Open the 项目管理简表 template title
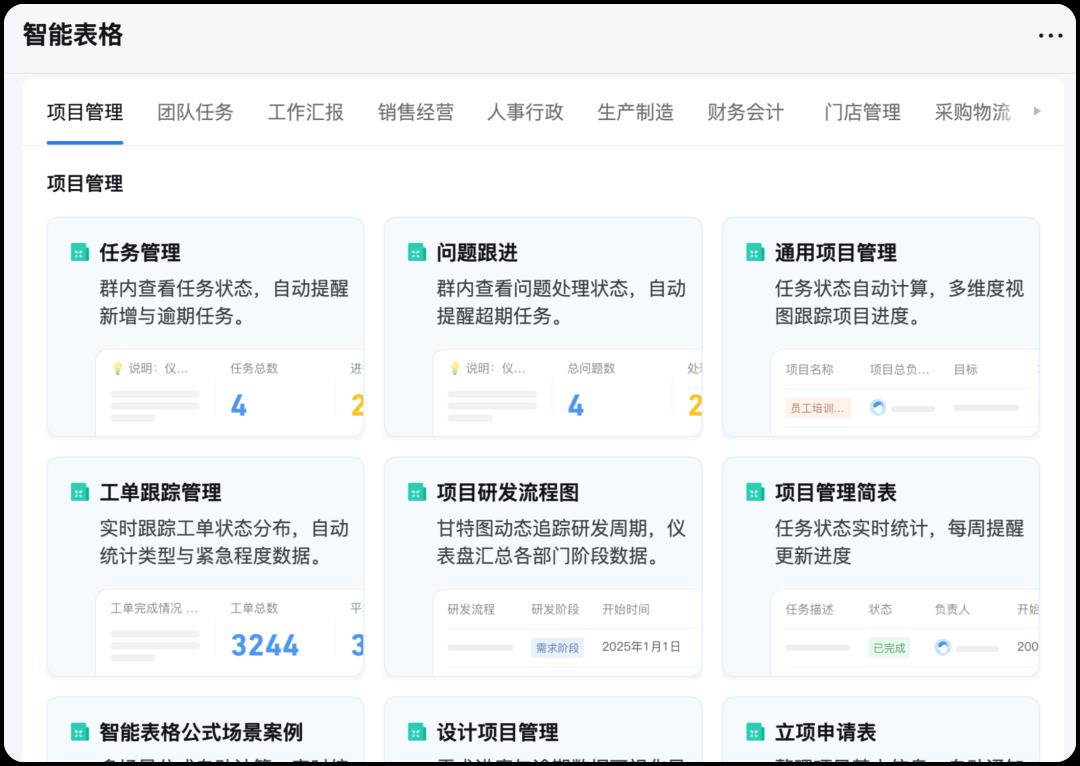 [x=835, y=493]
